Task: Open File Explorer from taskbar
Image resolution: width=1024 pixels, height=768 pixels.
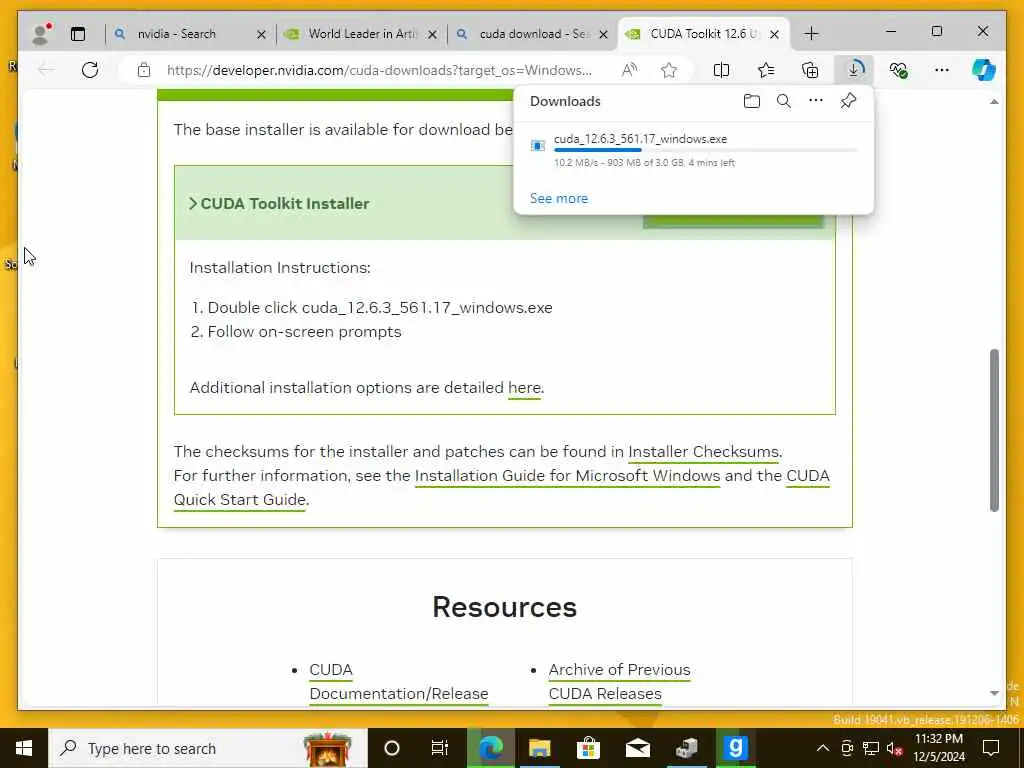Action: 539,748
